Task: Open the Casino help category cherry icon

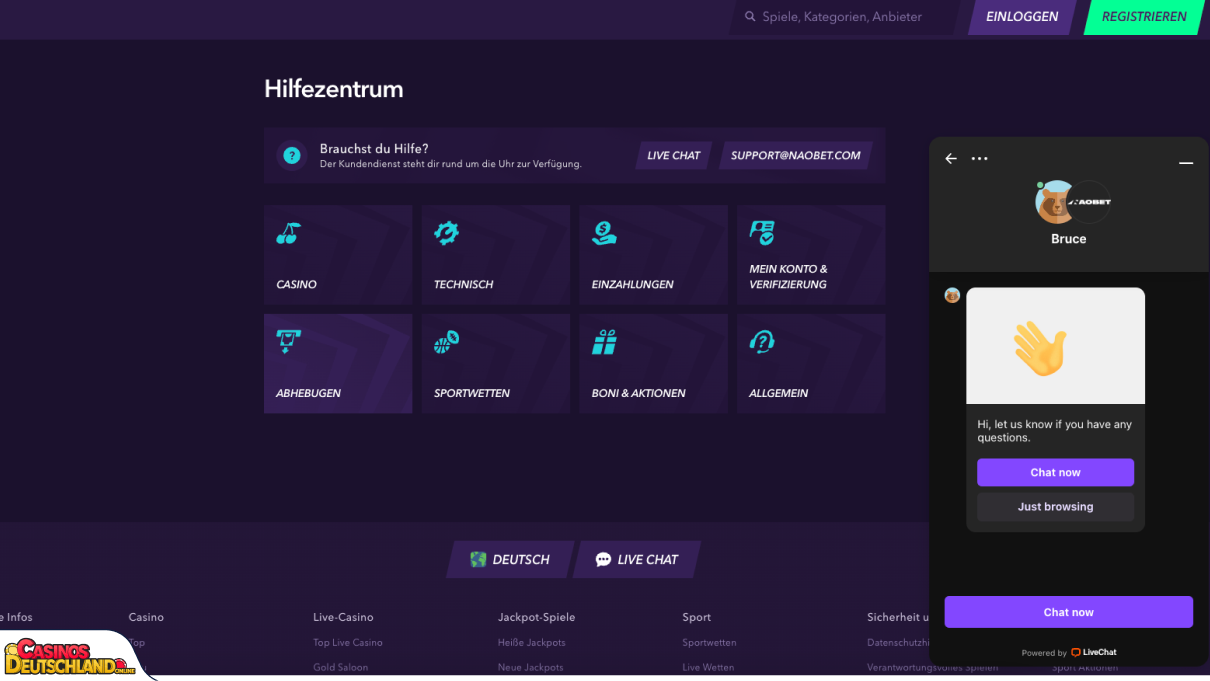Action: point(288,234)
